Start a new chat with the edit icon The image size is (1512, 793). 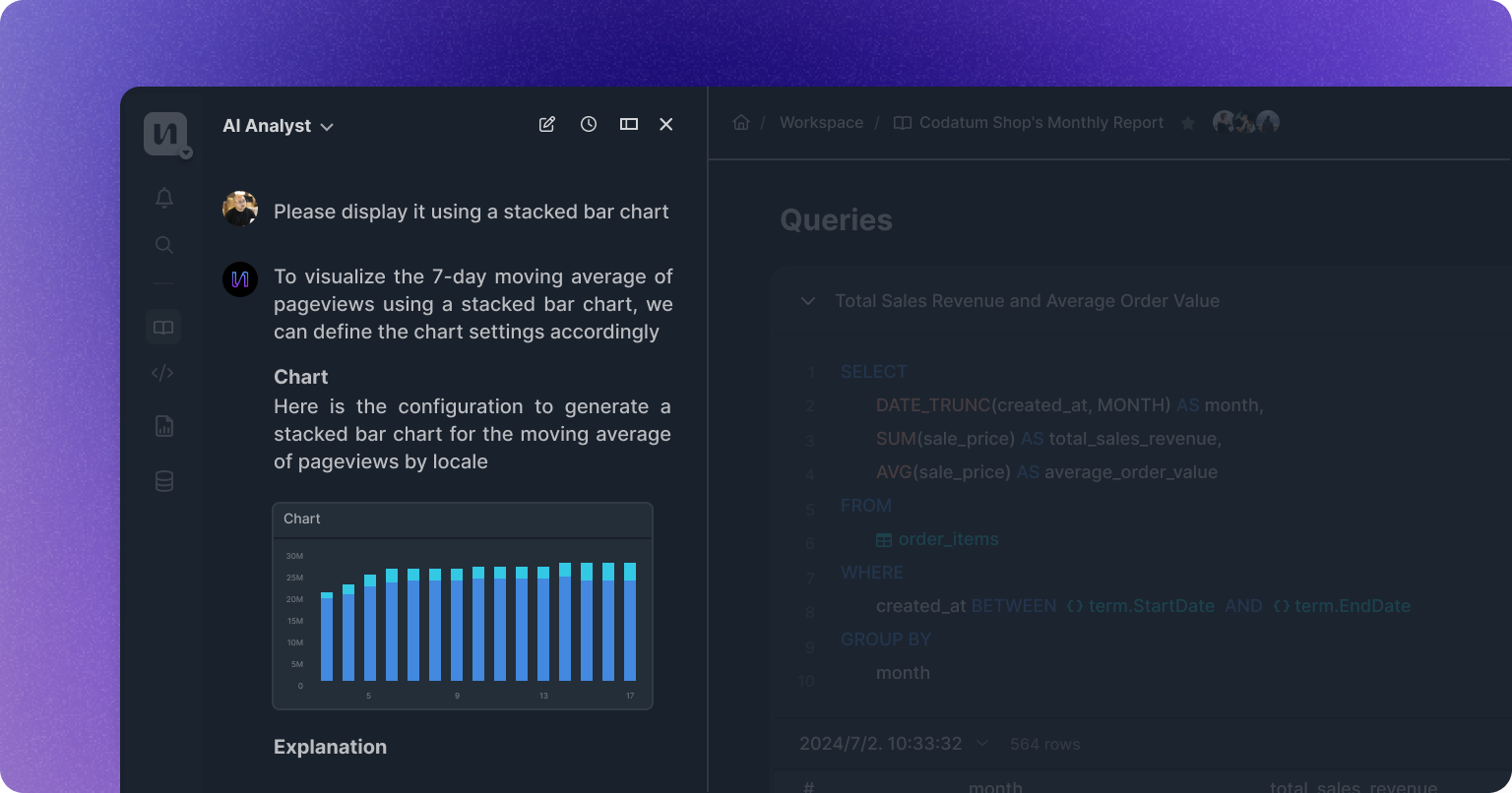547,124
